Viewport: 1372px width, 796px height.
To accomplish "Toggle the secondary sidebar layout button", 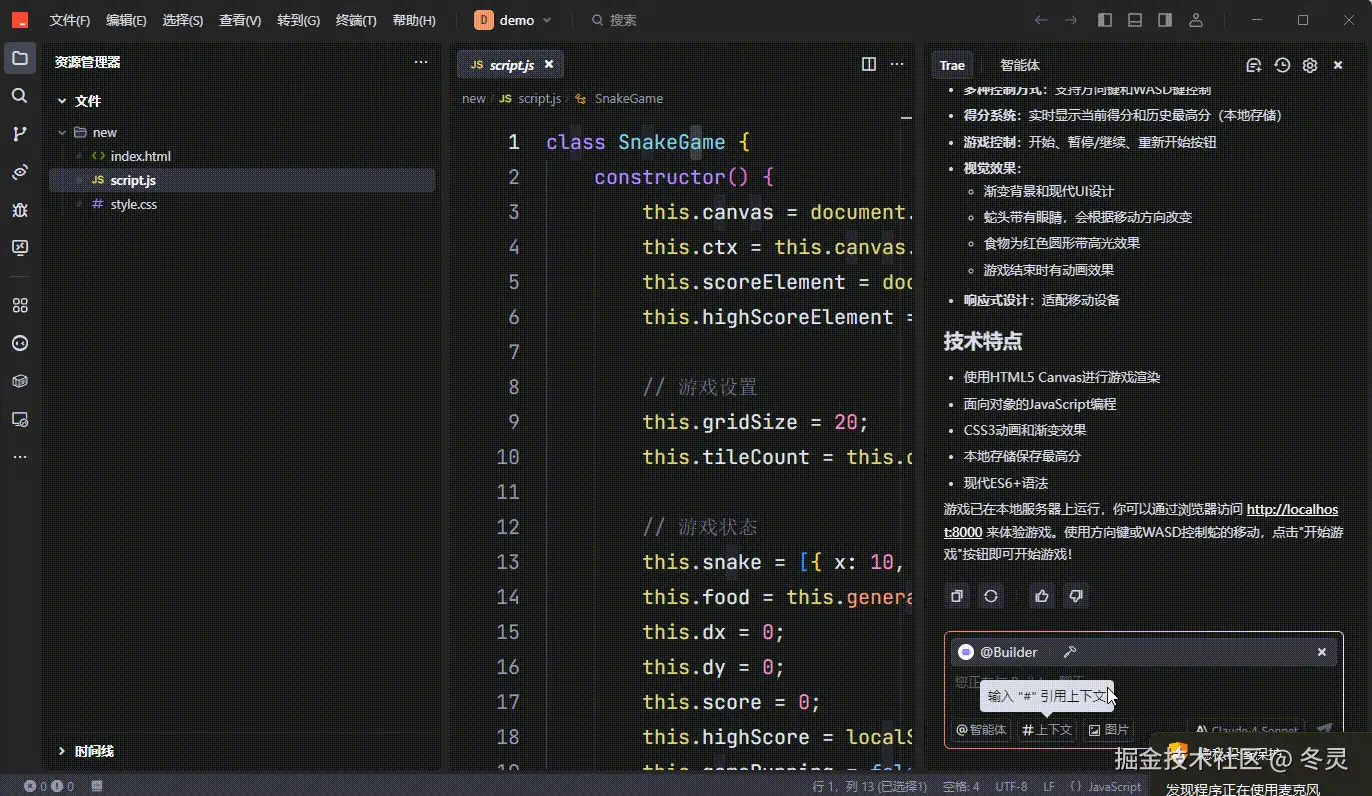I will [x=1165, y=20].
